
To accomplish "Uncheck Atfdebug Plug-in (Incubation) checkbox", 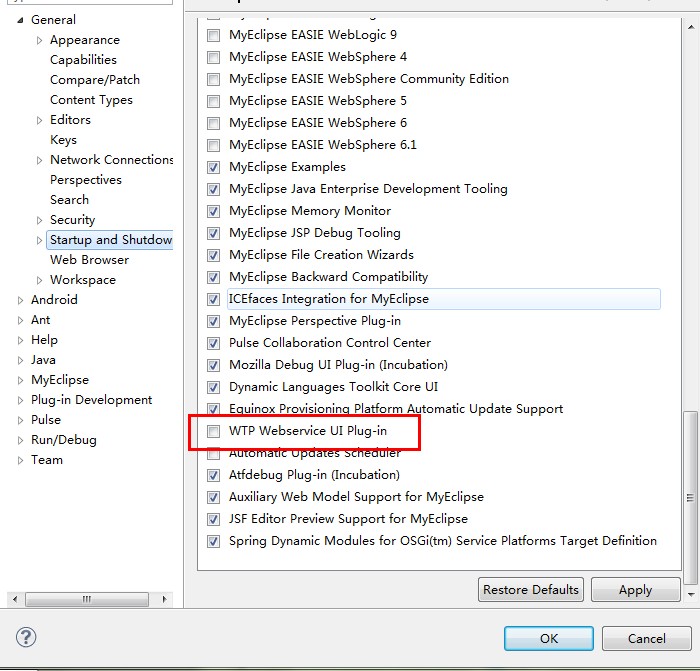I will pos(213,475).
